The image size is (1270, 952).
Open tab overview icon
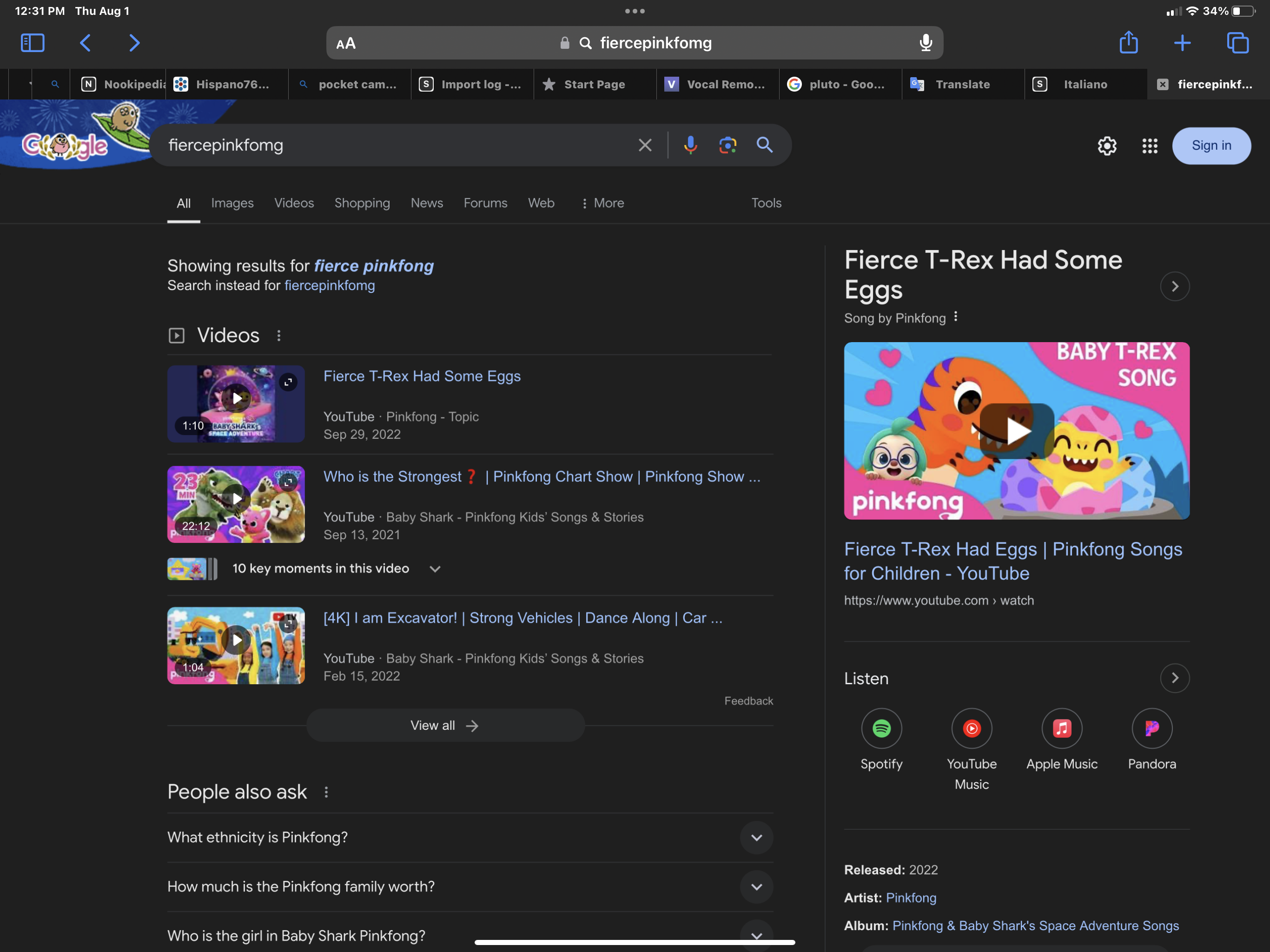[1237, 42]
